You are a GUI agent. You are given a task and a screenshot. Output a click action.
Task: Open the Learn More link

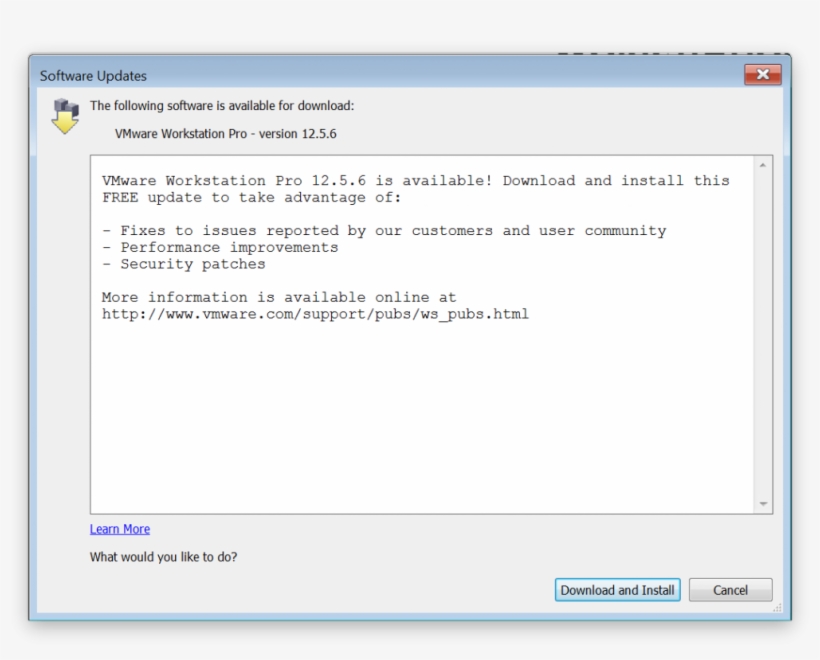119,528
